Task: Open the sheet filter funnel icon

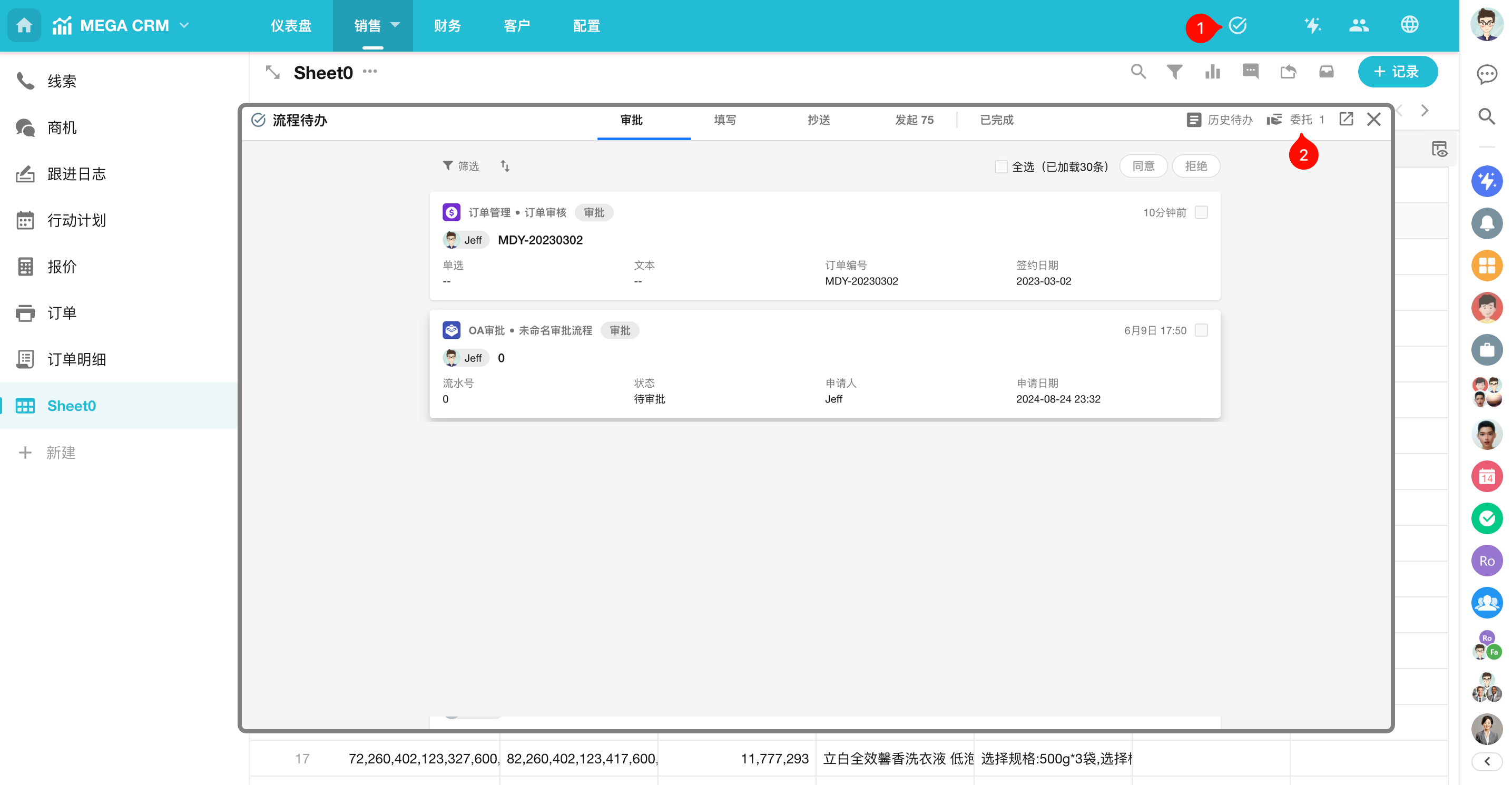Action: point(1174,72)
